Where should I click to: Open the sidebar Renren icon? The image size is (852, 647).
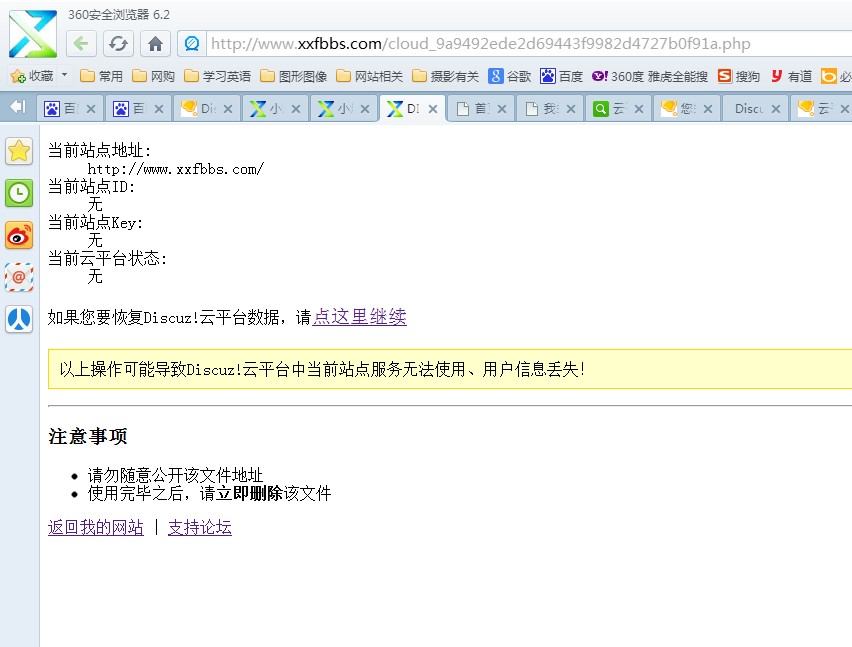(x=19, y=319)
